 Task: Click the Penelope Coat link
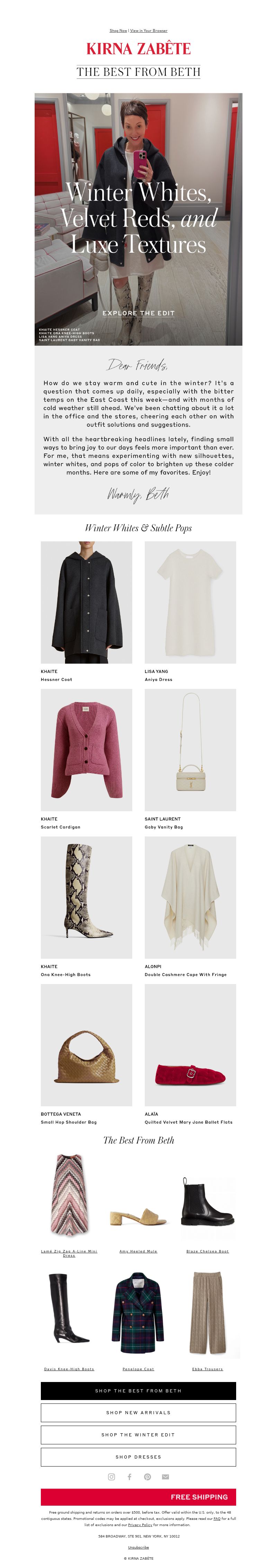[138, 1369]
